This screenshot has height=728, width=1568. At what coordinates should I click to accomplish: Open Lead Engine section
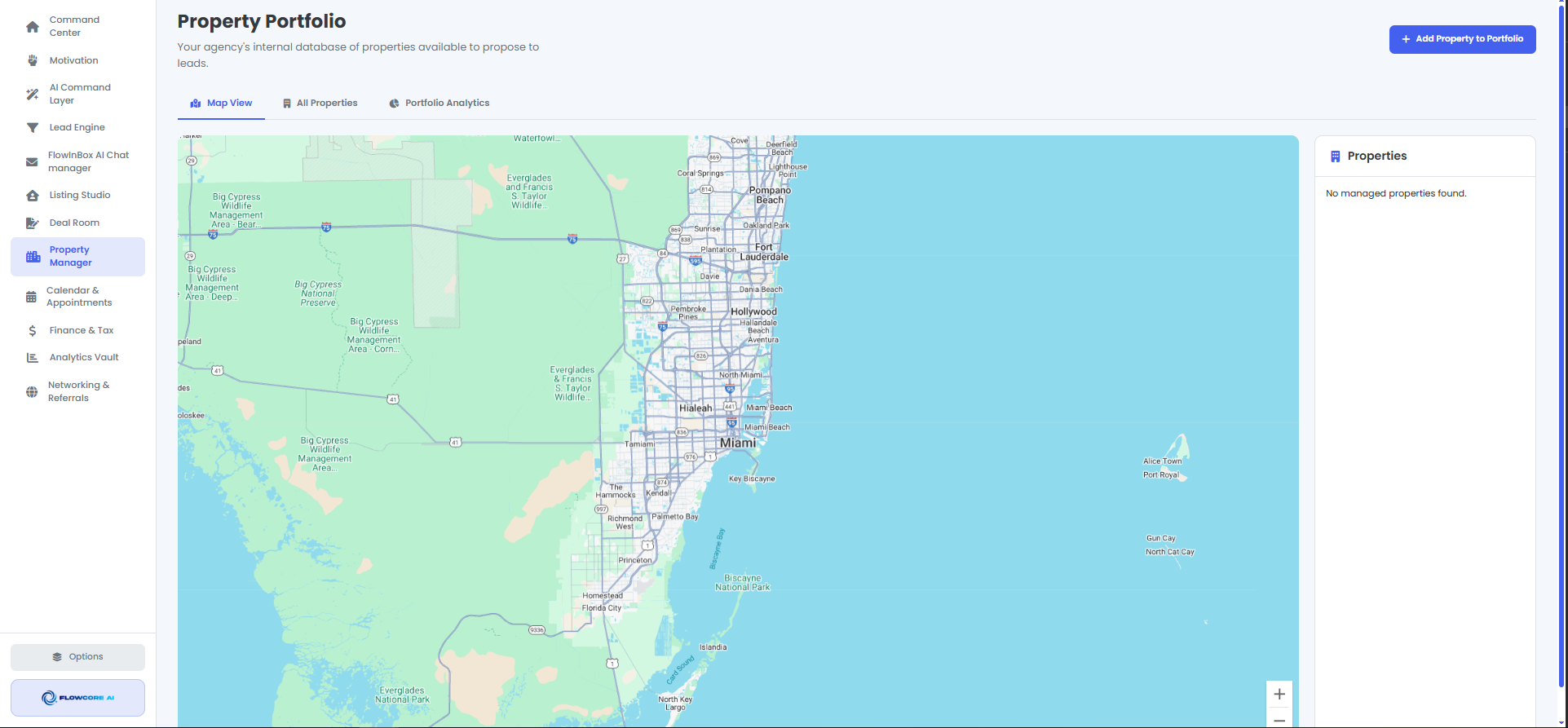(x=77, y=127)
